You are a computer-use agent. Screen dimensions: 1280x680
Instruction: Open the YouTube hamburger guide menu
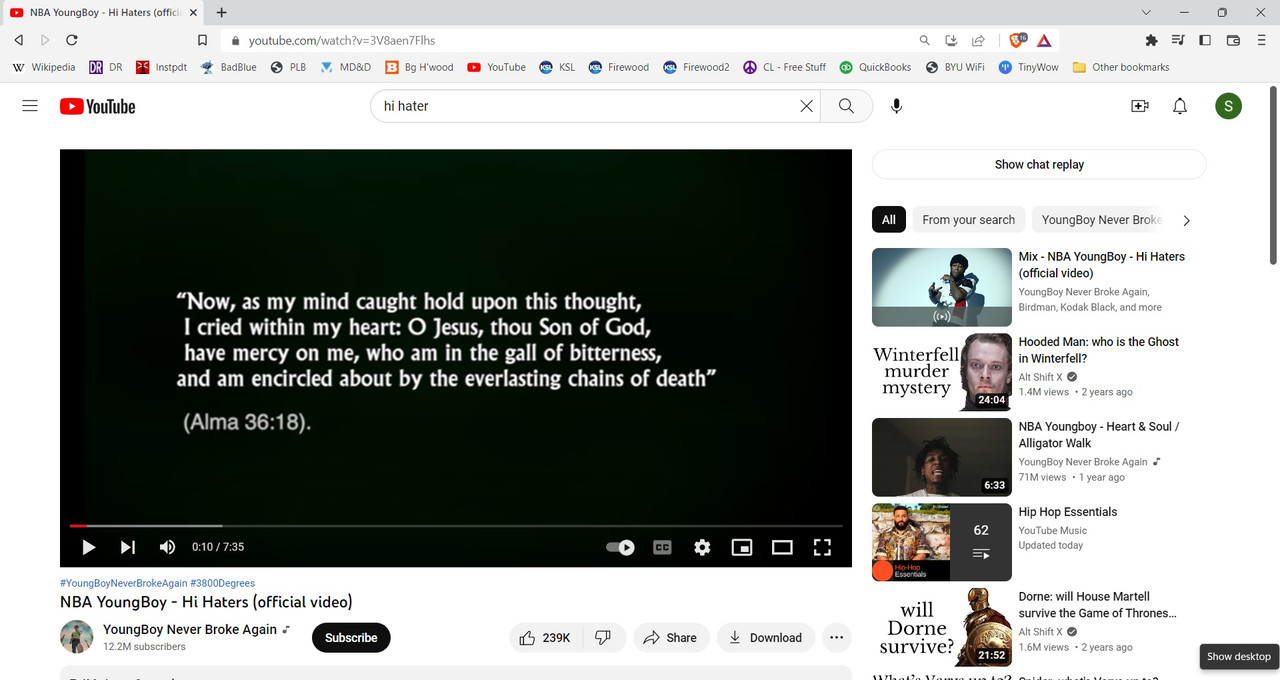(x=30, y=106)
